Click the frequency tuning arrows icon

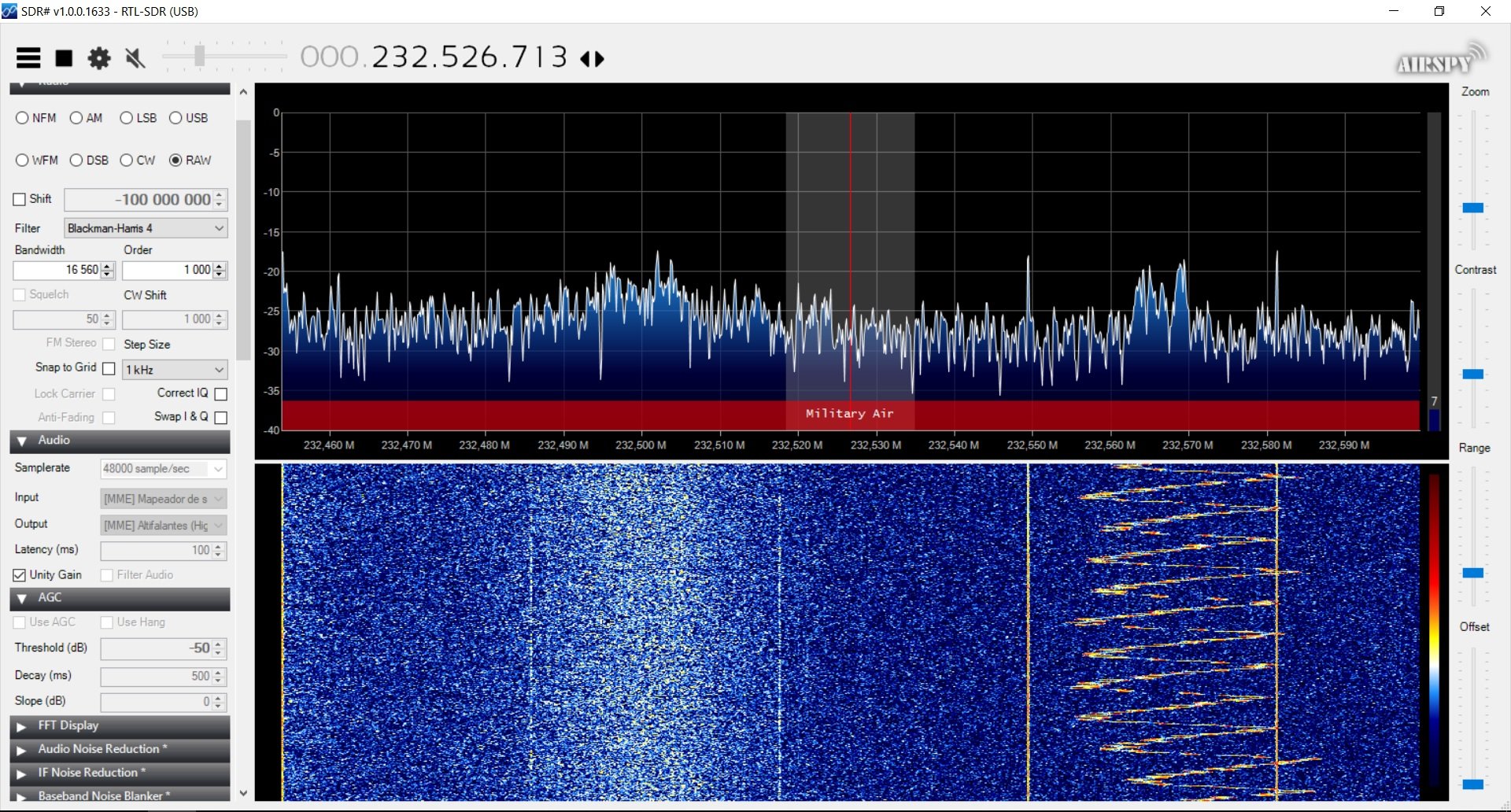point(593,58)
